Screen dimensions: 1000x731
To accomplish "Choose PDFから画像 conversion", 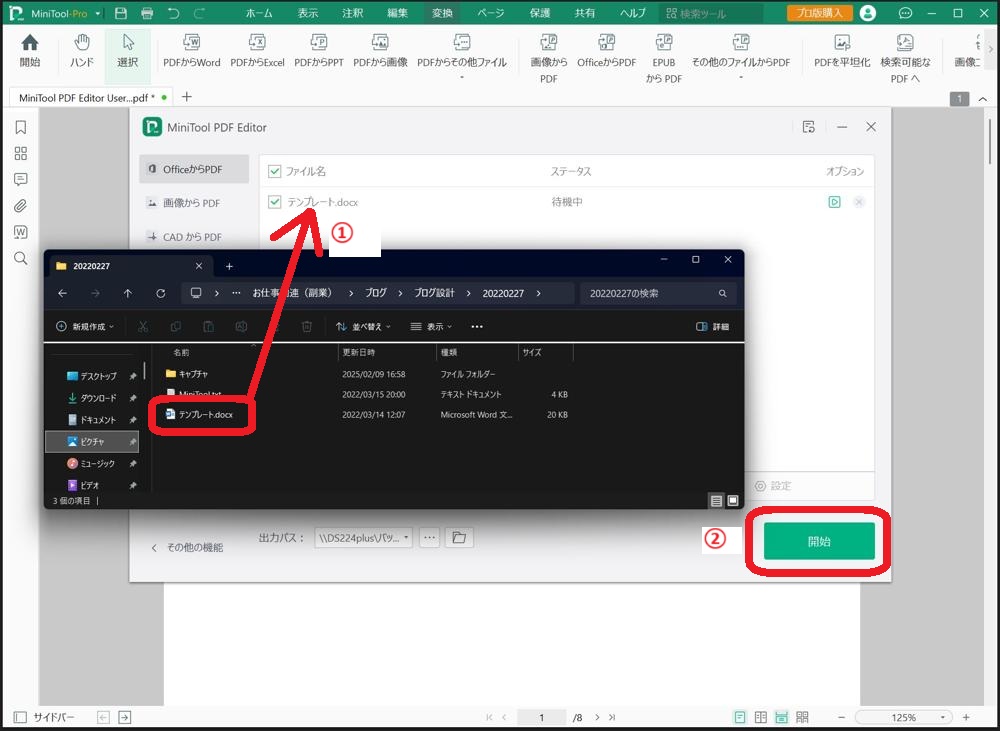I will pyautogui.click(x=380, y=51).
